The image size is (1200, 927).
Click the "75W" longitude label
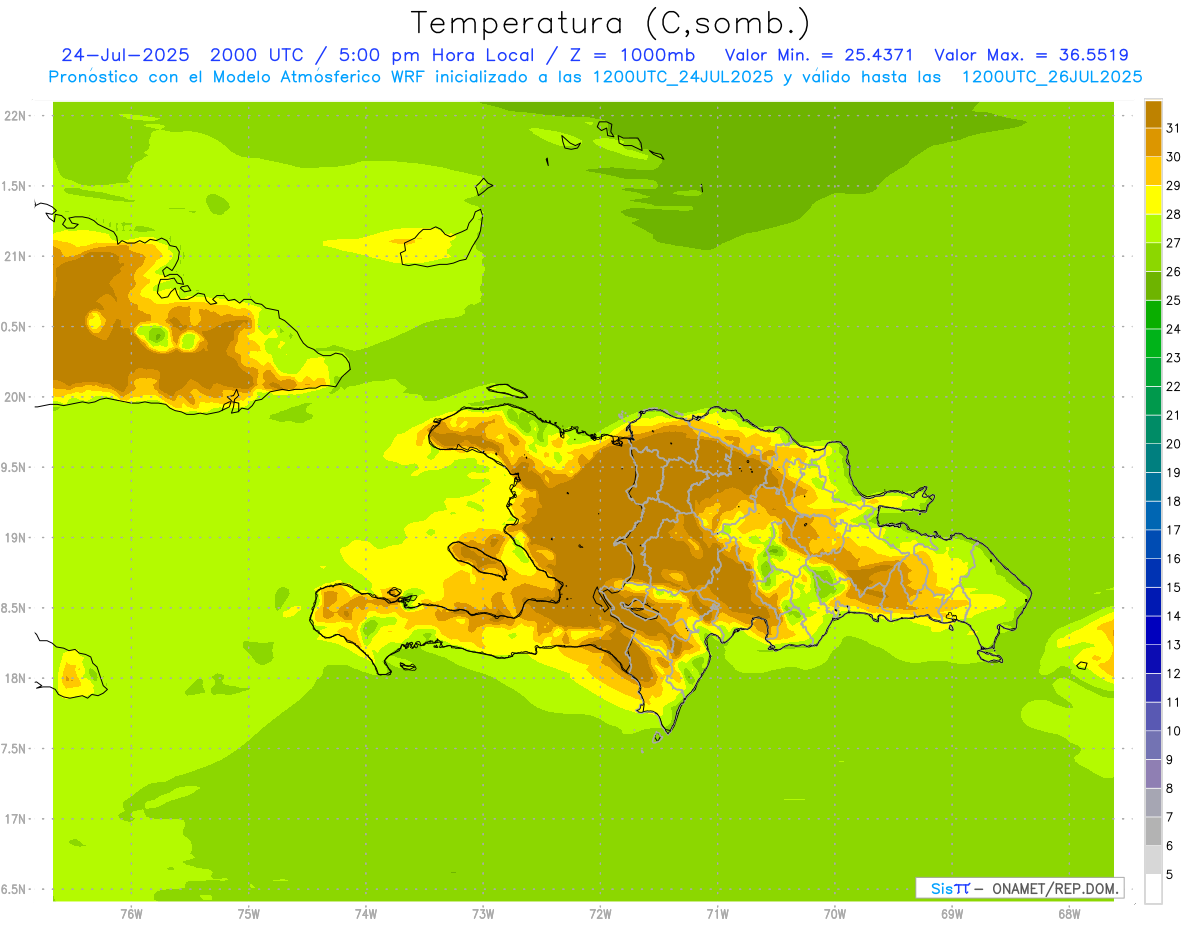point(249,913)
